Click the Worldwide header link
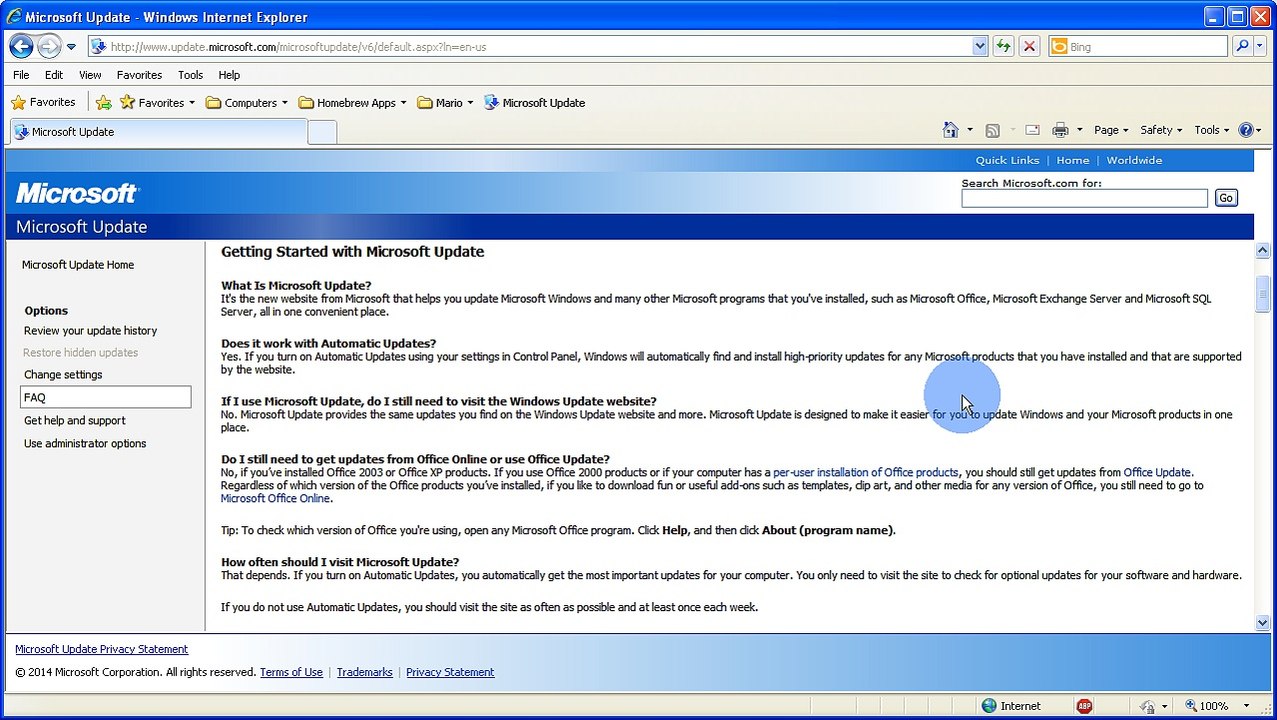 [x=1134, y=160]
